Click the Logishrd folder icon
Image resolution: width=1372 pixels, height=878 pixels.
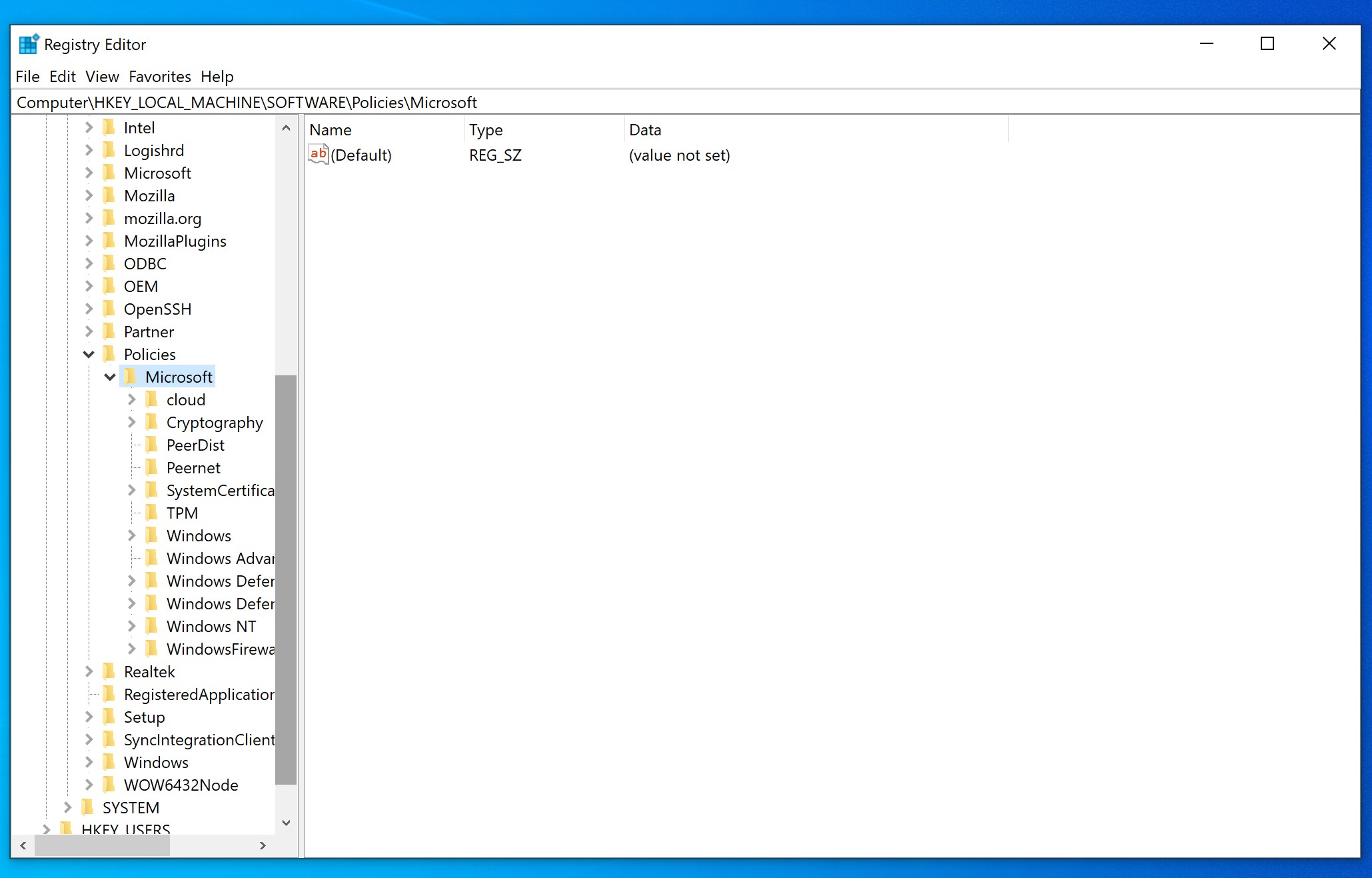109,150
